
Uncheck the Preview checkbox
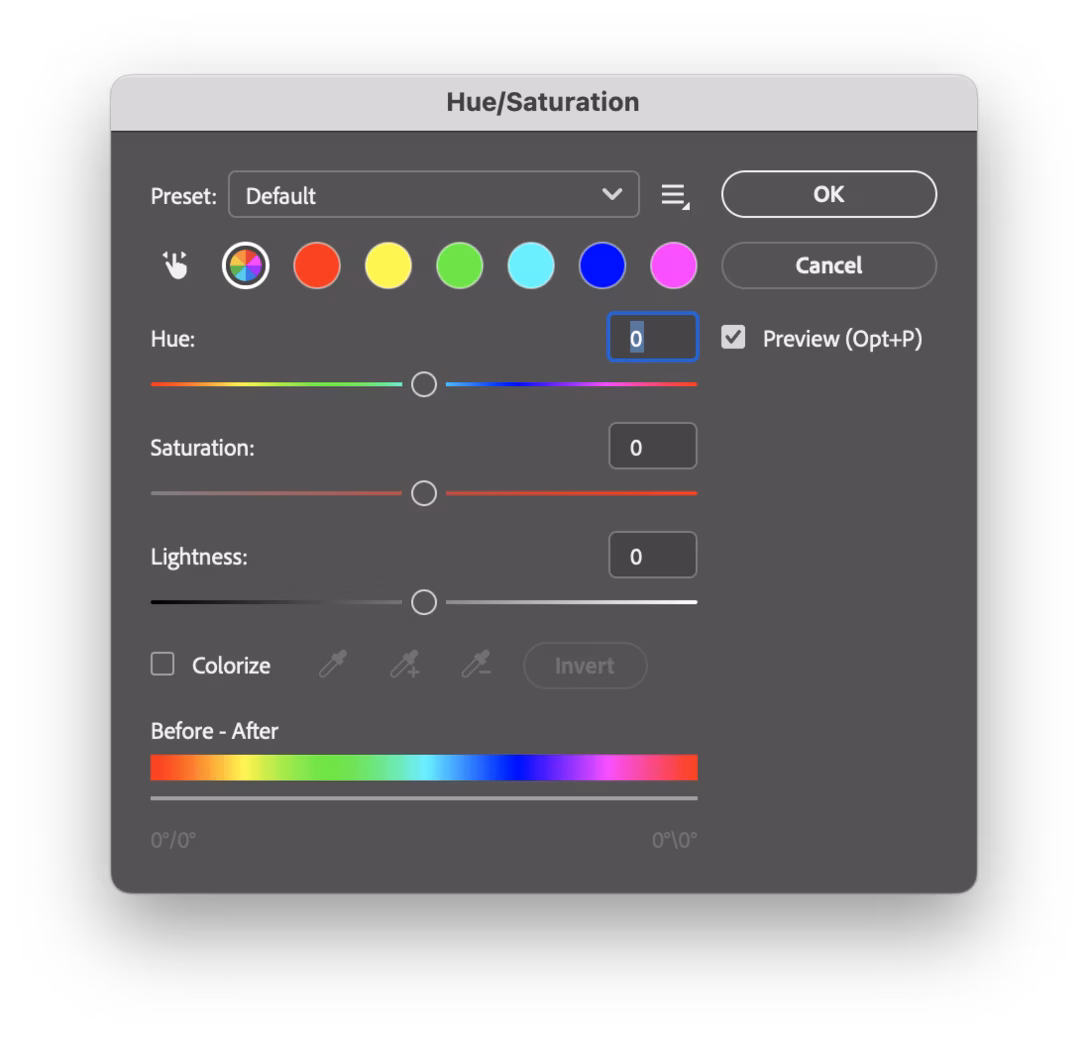[734, 338]
